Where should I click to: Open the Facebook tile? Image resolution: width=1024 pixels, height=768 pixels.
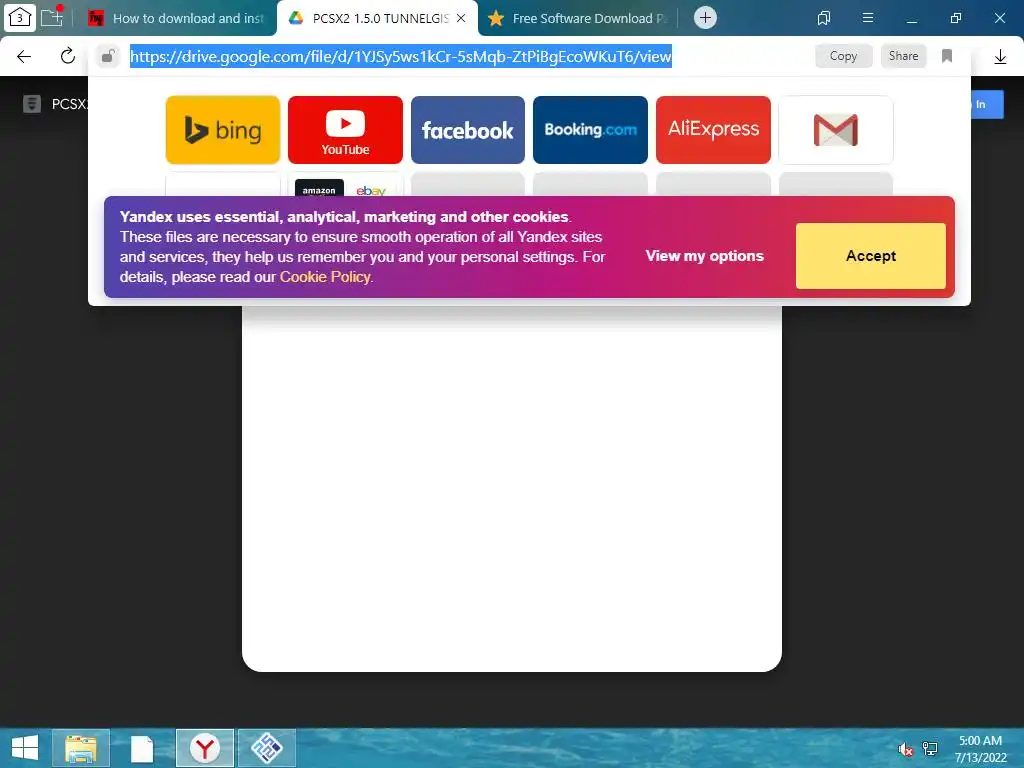tap(468, 130)
